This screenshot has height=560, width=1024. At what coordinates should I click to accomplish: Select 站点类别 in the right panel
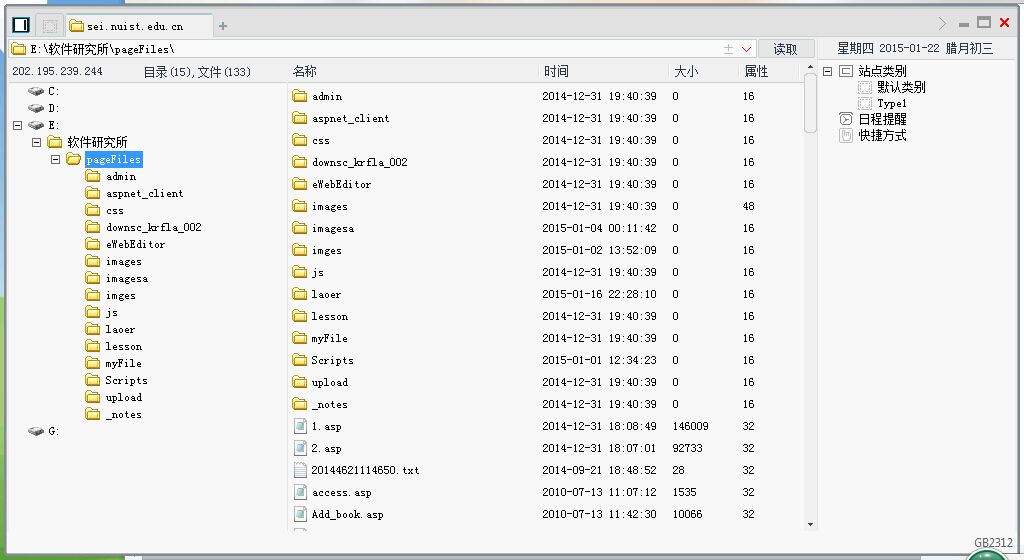coord(882,71)
